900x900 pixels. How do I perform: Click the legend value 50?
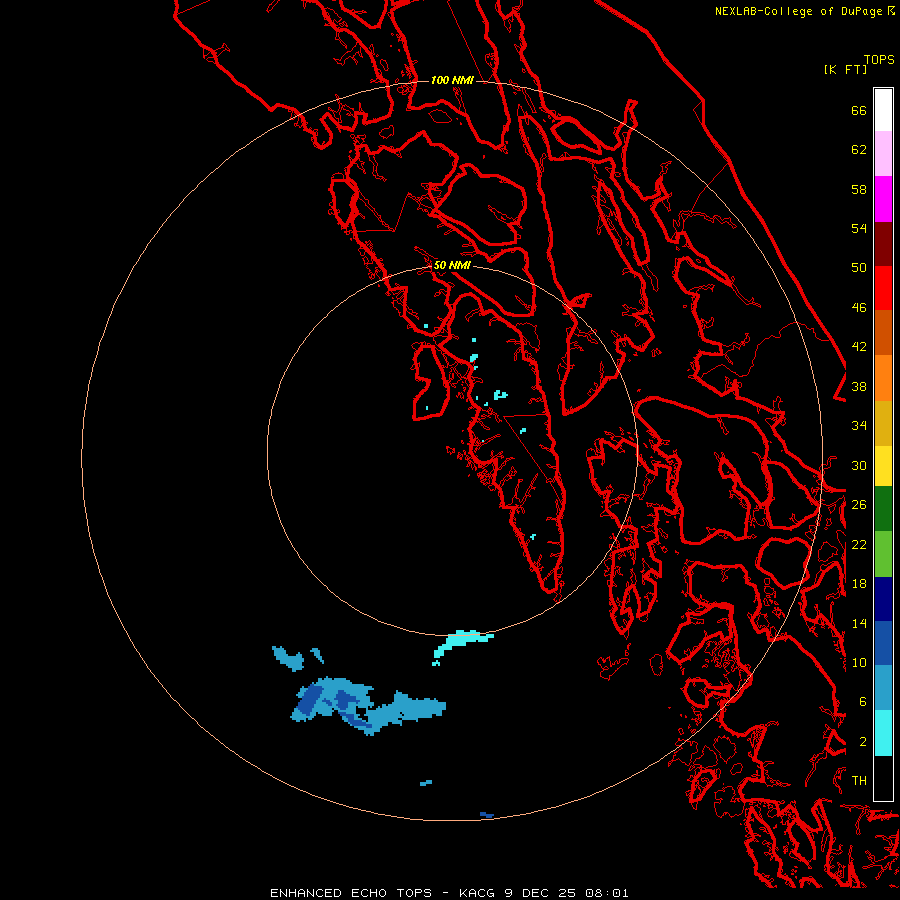(859, 268)
